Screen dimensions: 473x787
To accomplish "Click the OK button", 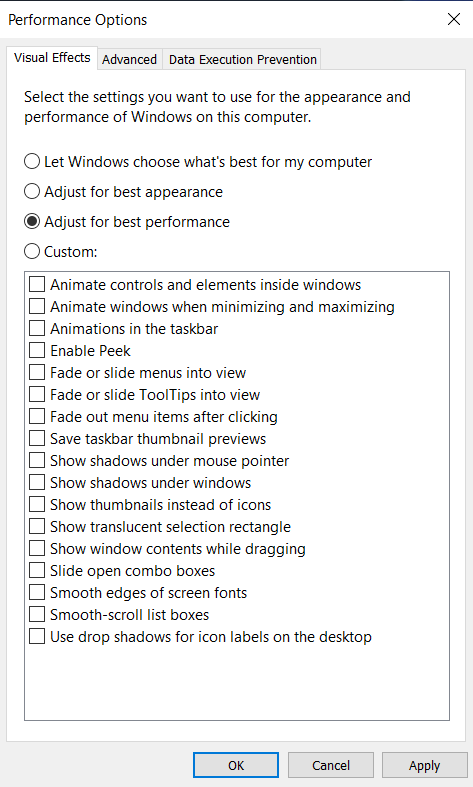I will click(x=236, y=765).
